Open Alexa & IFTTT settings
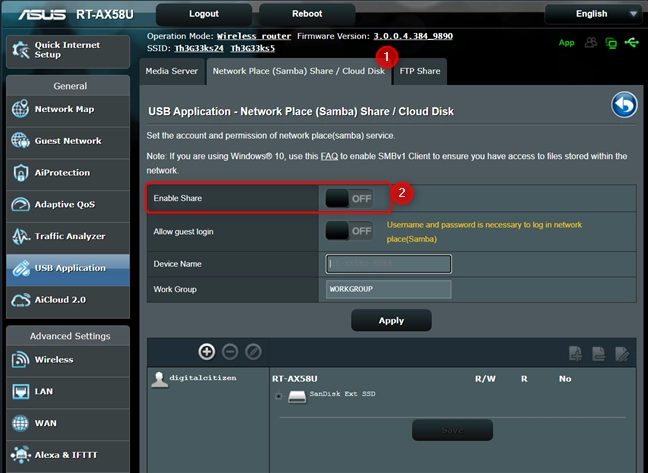This screenshot has width=648, height=473. (68, 455)
